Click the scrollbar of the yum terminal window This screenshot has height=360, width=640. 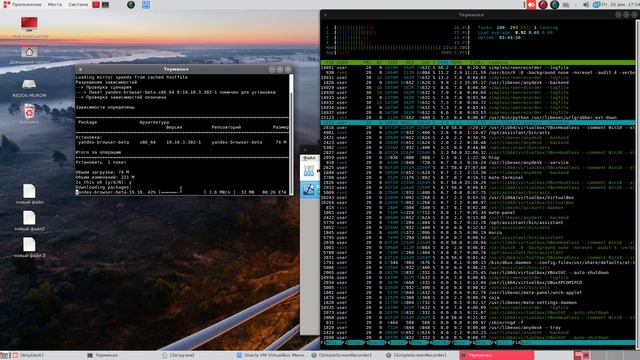(x=291, y=134)
